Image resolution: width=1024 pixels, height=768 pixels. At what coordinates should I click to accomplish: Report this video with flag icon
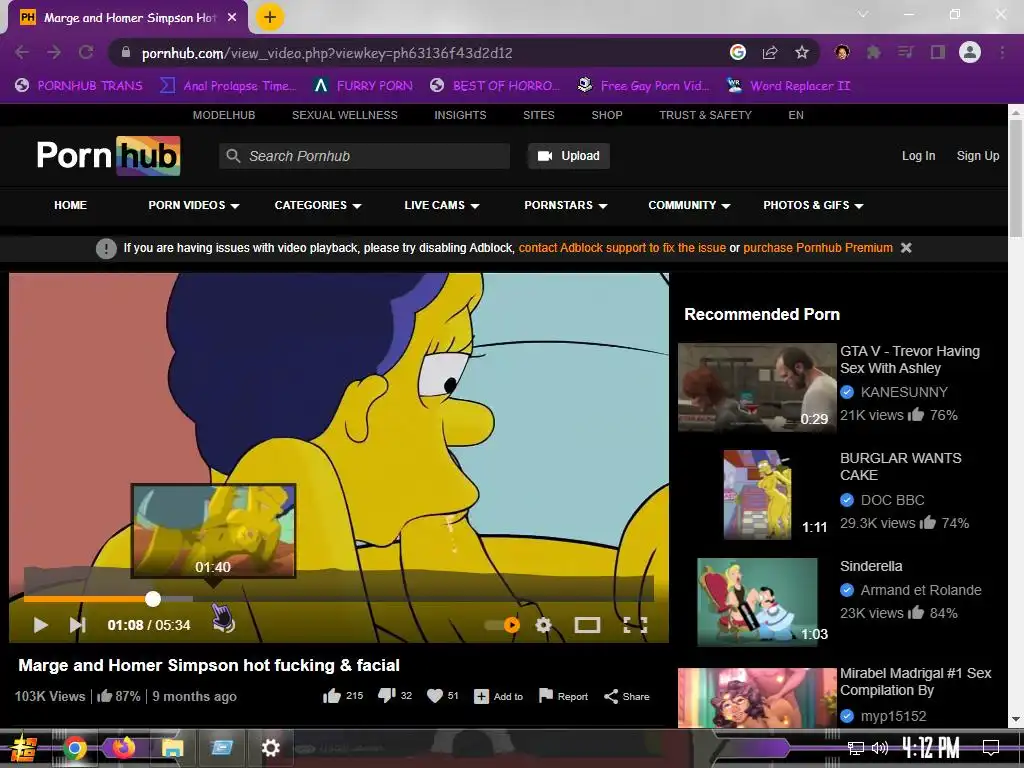tap(546, 696)
